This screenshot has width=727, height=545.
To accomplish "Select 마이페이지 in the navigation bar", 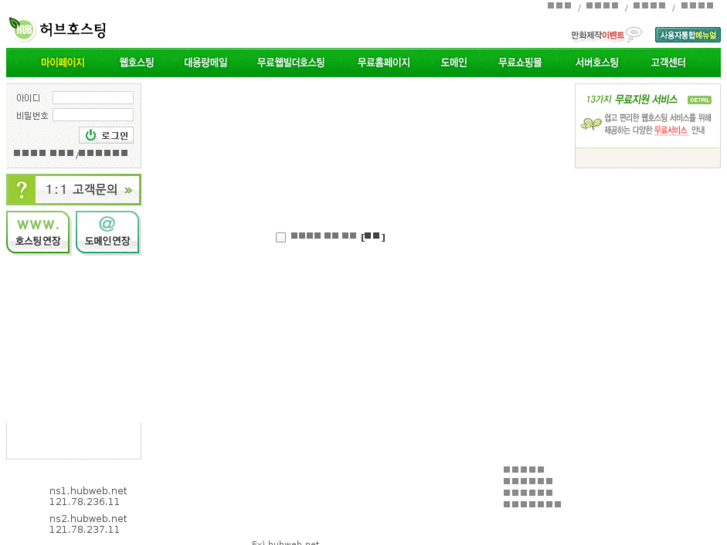I will tap(63, 62).
